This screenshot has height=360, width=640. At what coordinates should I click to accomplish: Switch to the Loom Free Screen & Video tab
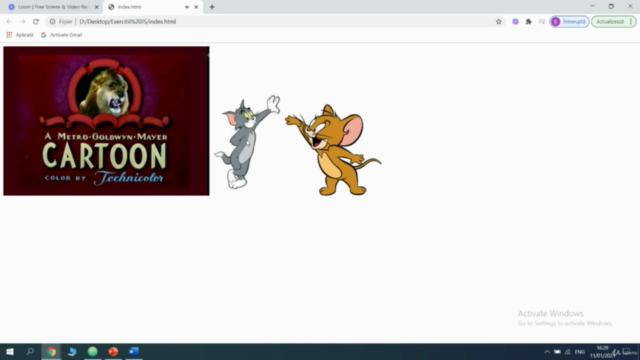click(x=53, y=7)
